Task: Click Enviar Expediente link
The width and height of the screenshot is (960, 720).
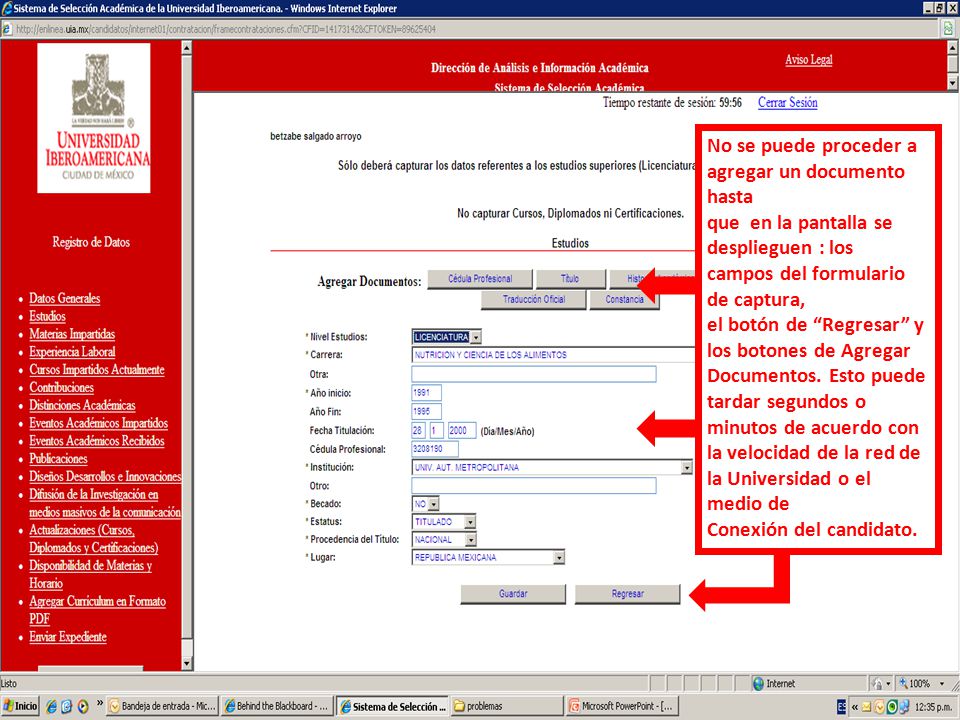Action: click(x=67, y=637)
